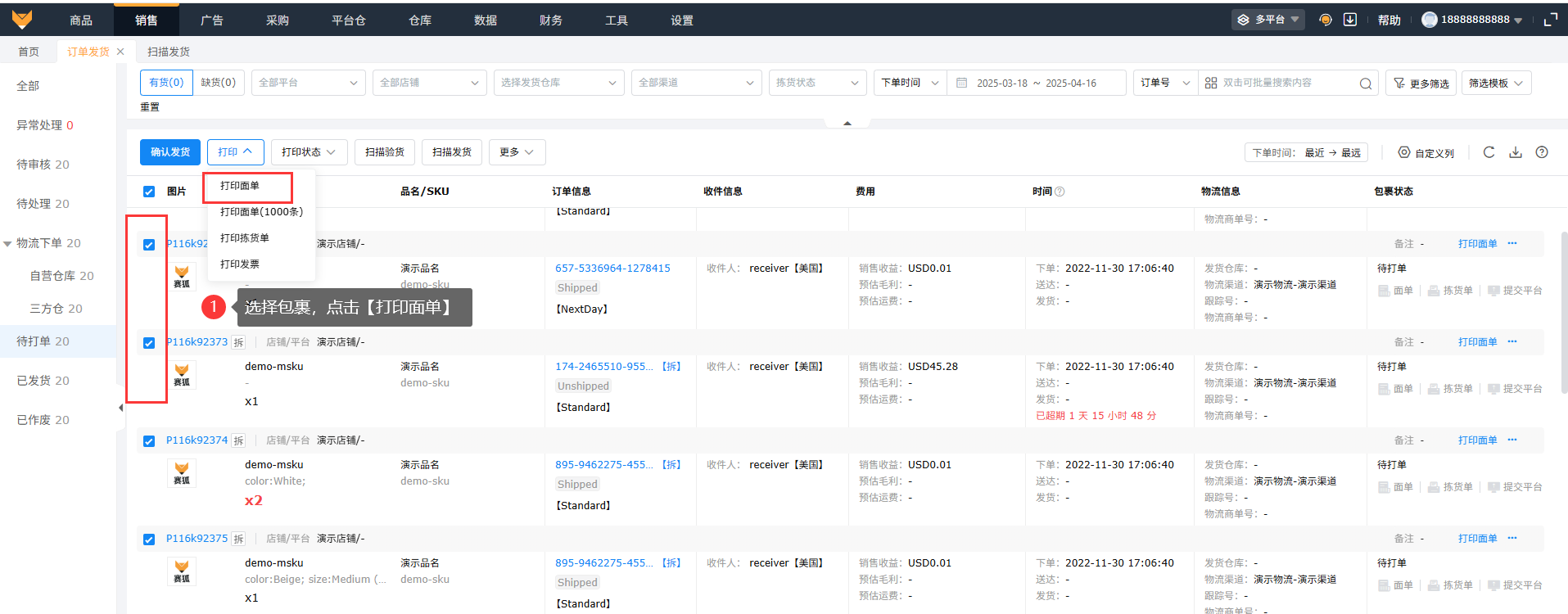Click the download export icon

pos(1516,152)
